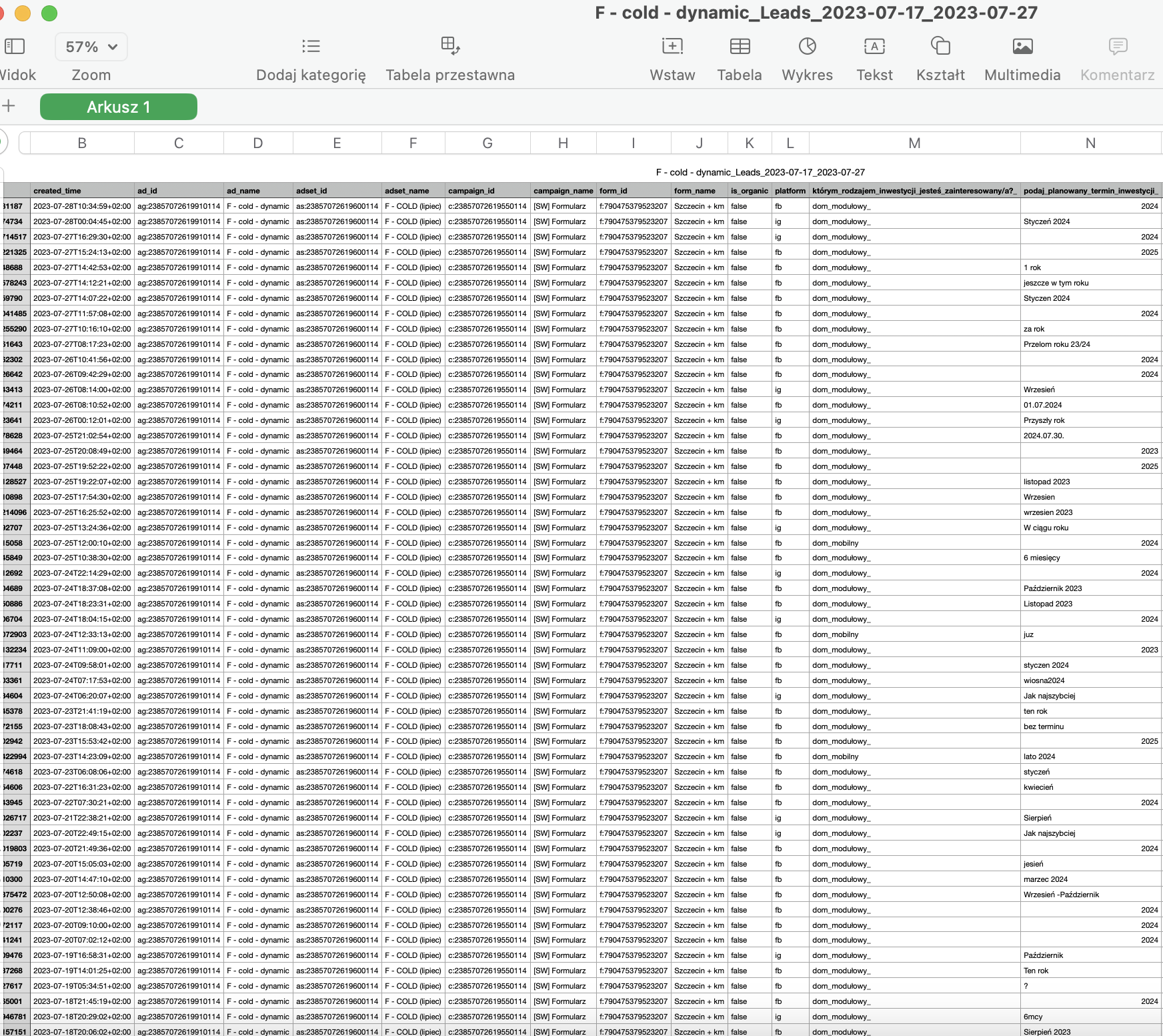Click the Wstaw insert icon
The width and height of the screenshot is (1163, 1036).
point(672,46)
